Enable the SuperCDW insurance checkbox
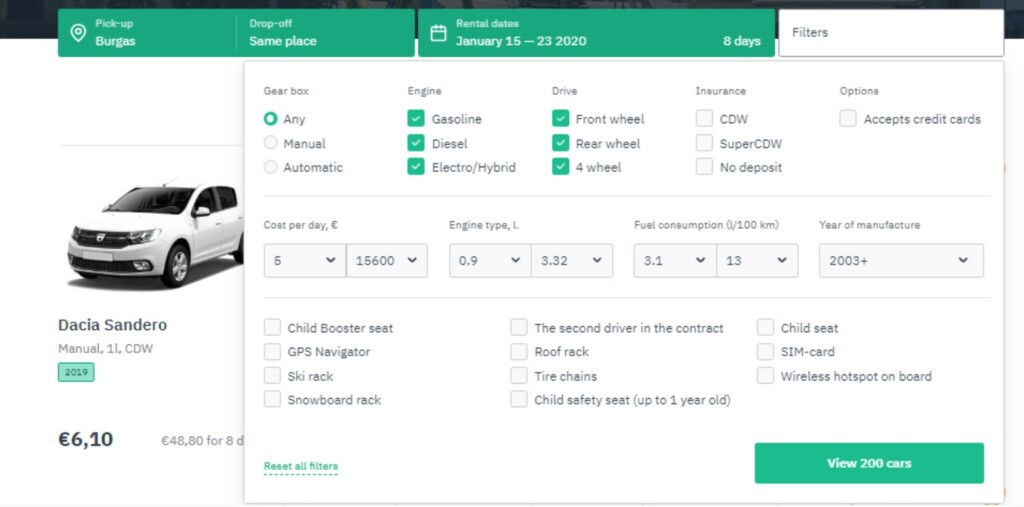Image resolution: width=1024 pixels, height=507 pixels. coord(704,142)
